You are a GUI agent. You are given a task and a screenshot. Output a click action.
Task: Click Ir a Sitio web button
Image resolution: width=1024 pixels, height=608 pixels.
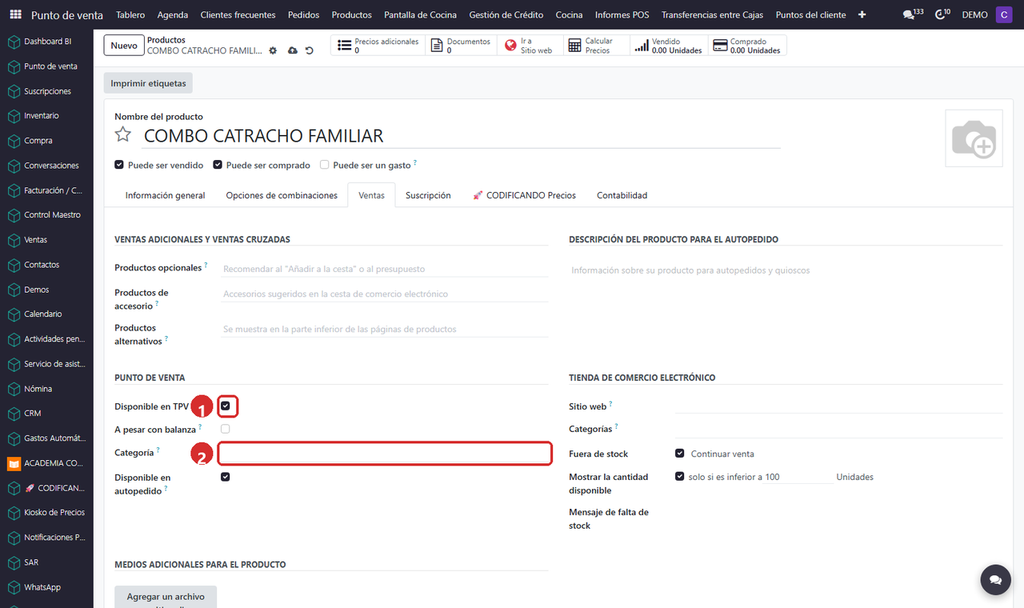pos(530,45)
